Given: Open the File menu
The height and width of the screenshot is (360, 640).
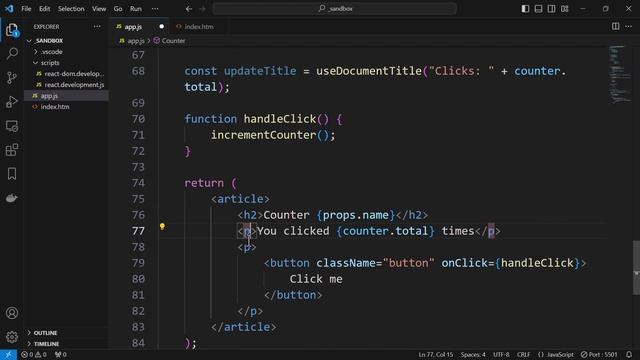Looking at the screenshot, I should (x=26, y=9).
